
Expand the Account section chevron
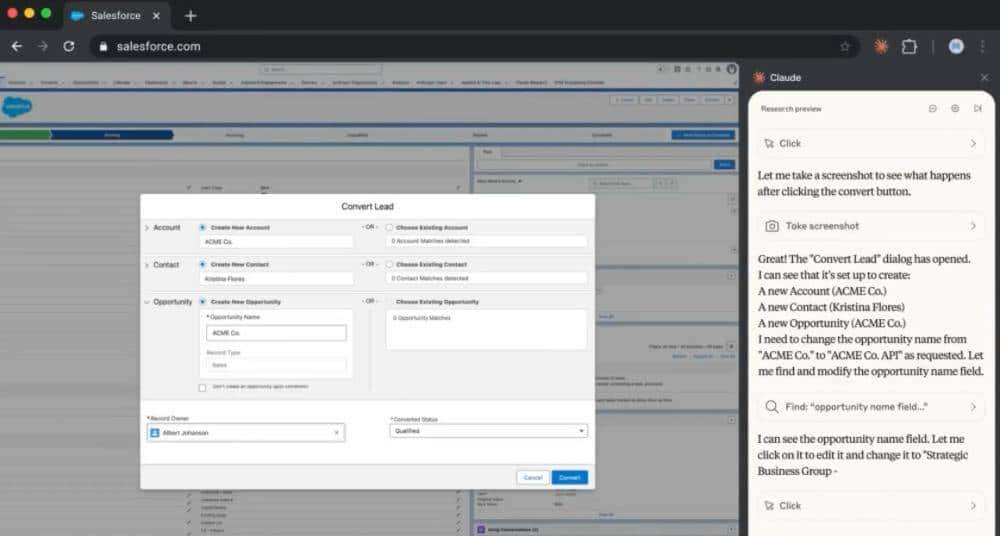pyautogui.click(x=147, y=228)
